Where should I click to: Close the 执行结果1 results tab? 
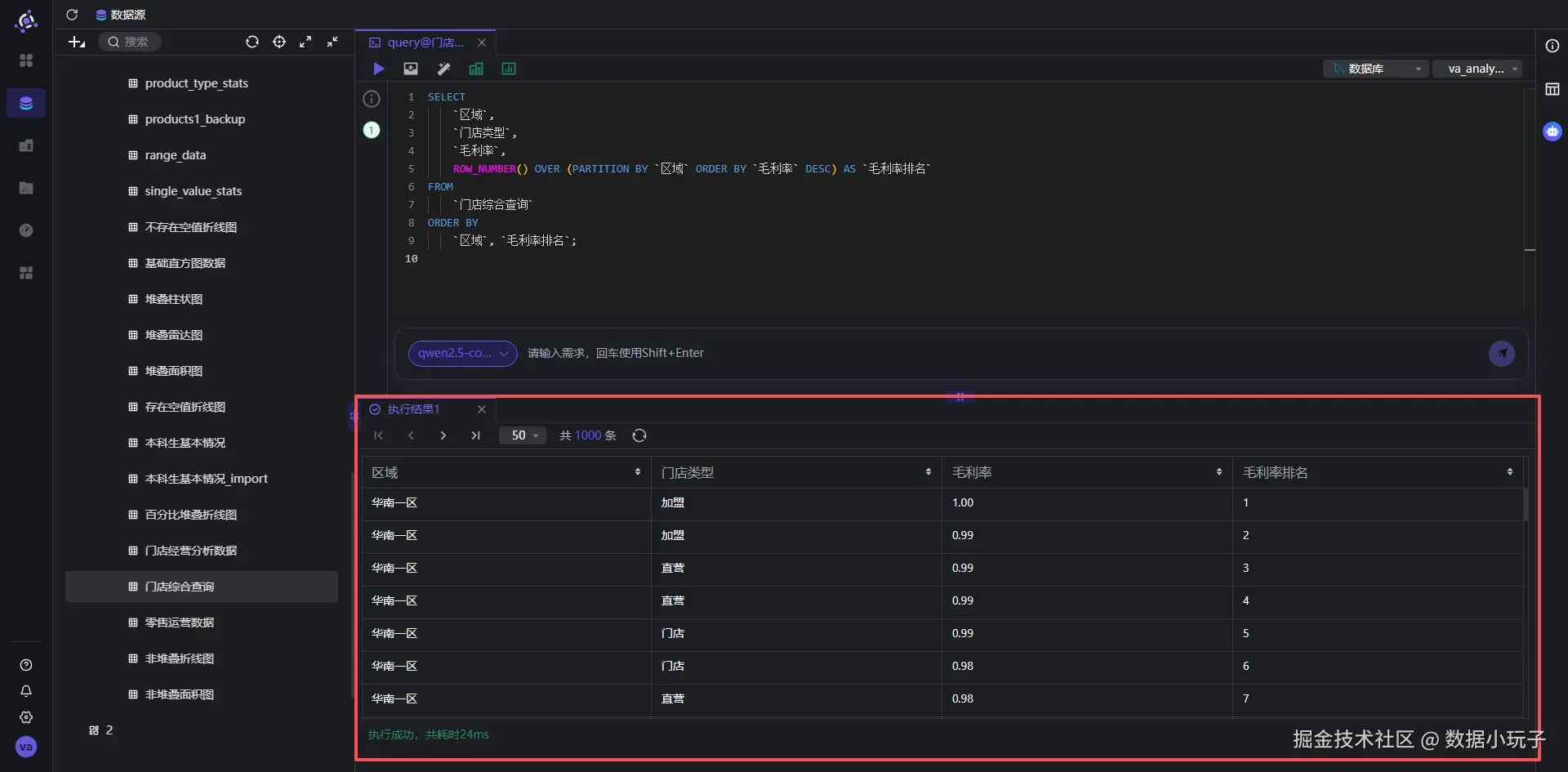click(x=482, y=409)
